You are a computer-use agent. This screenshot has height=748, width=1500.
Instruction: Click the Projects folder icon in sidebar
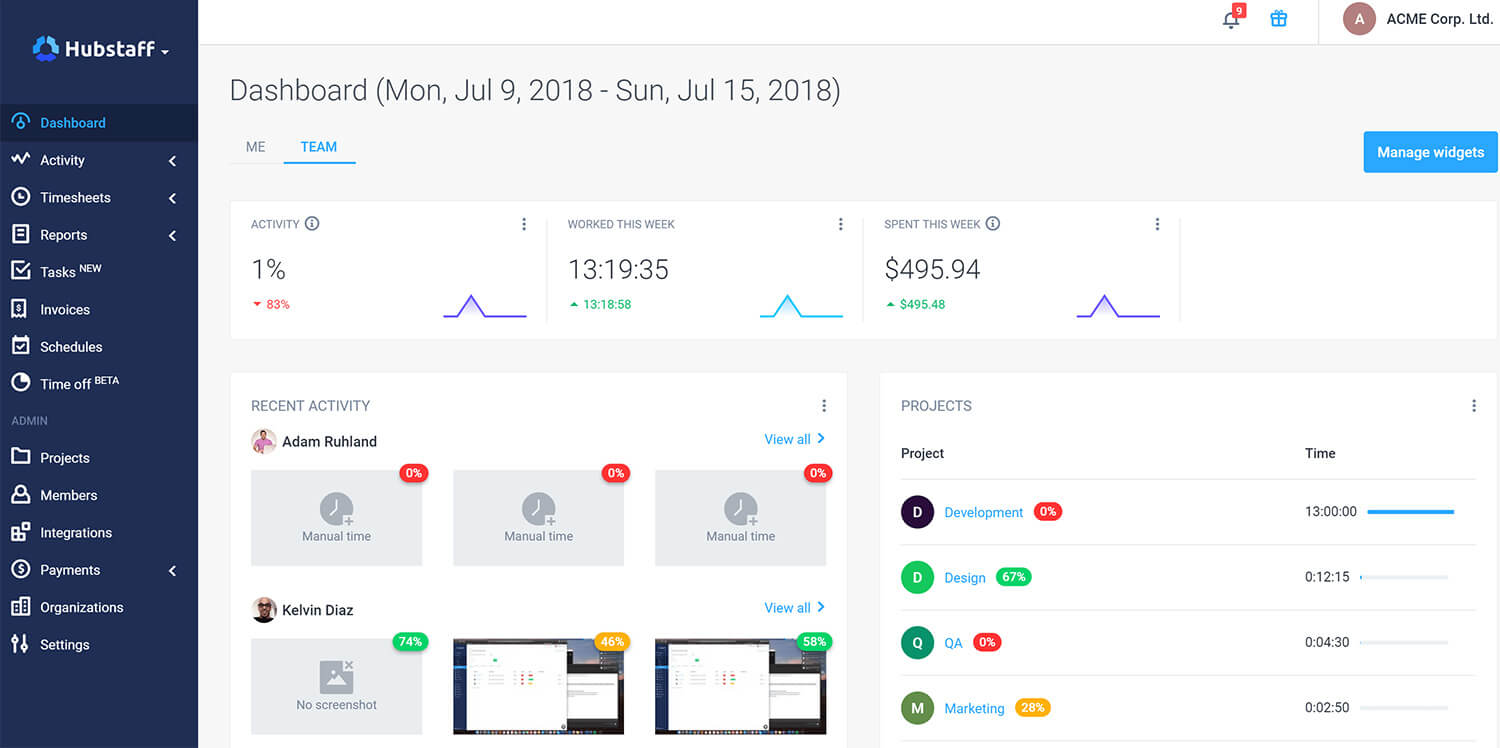20,457
